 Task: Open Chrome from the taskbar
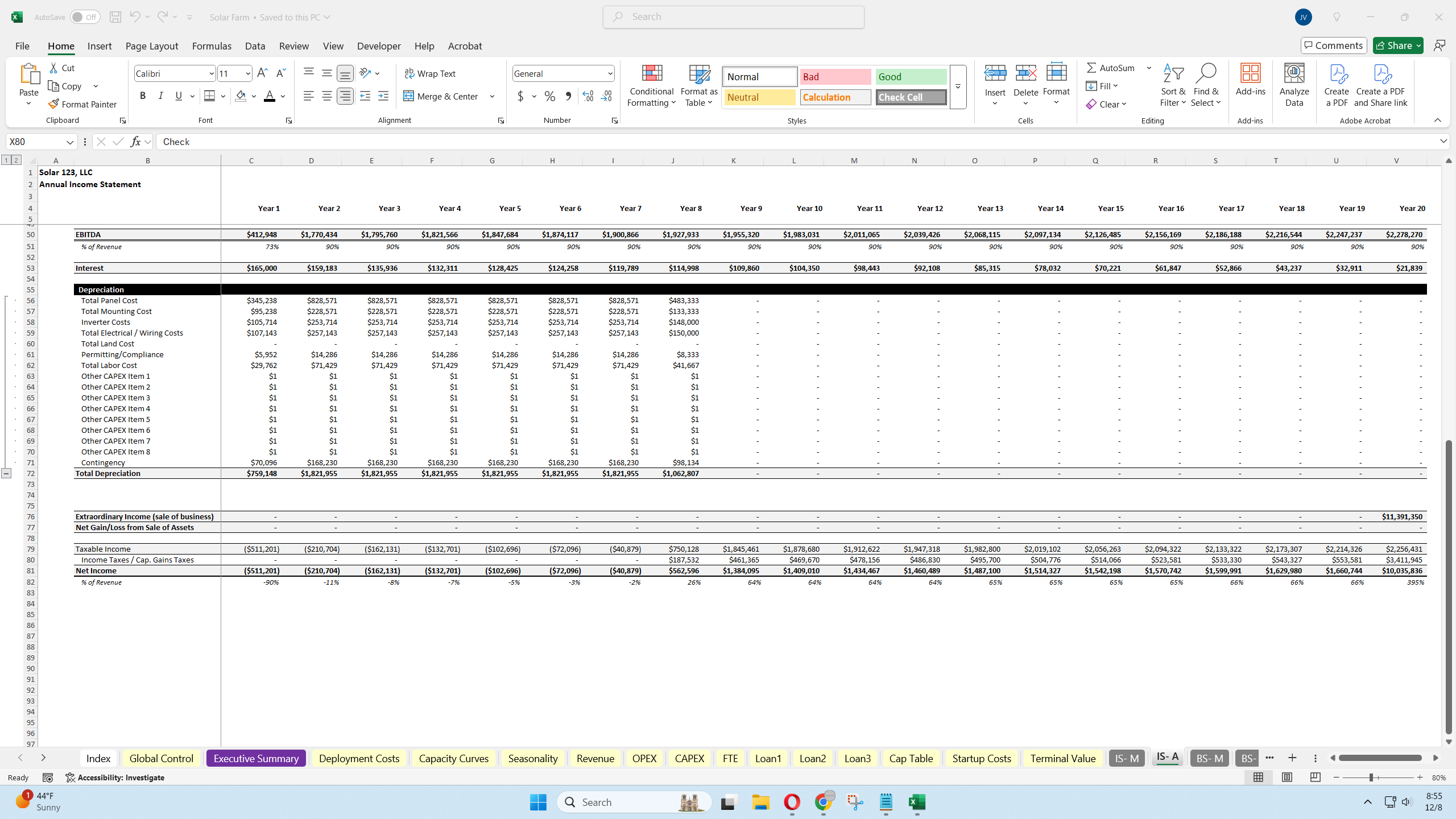tap(824, 803)
